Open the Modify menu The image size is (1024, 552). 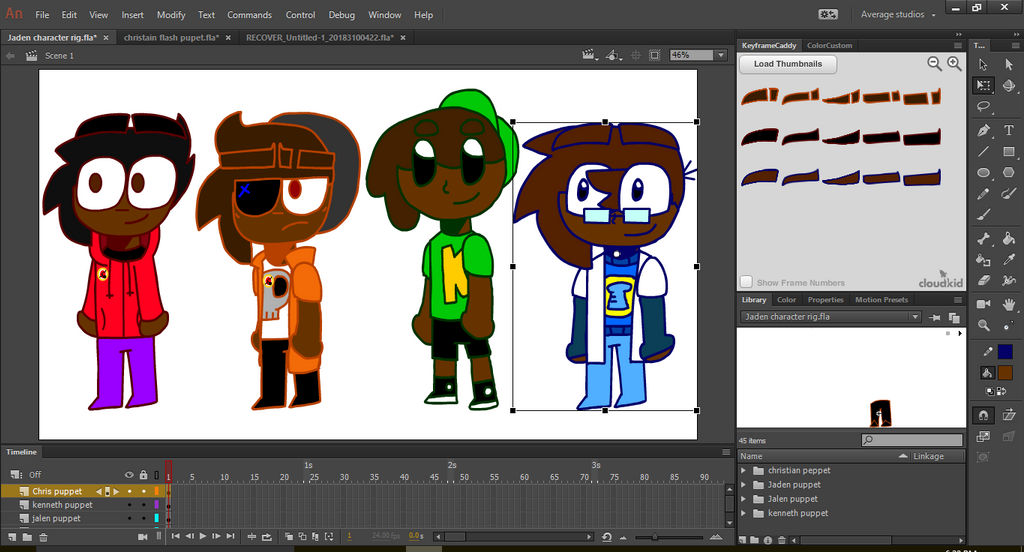click(x=171, y=14)
